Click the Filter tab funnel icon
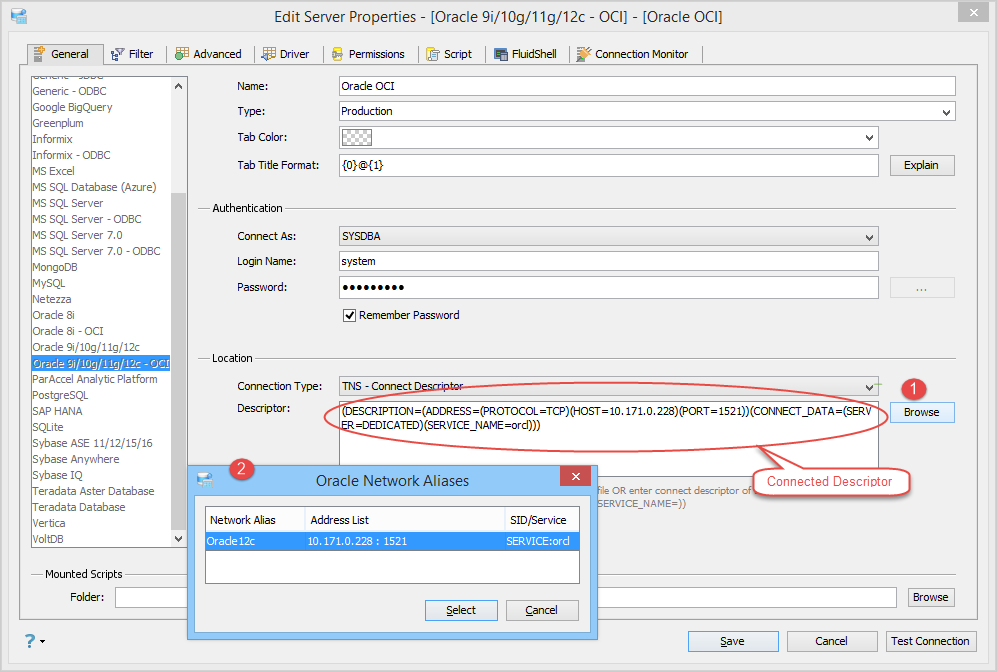Viewport: 997px width, 672px height. tap(118, 55)
